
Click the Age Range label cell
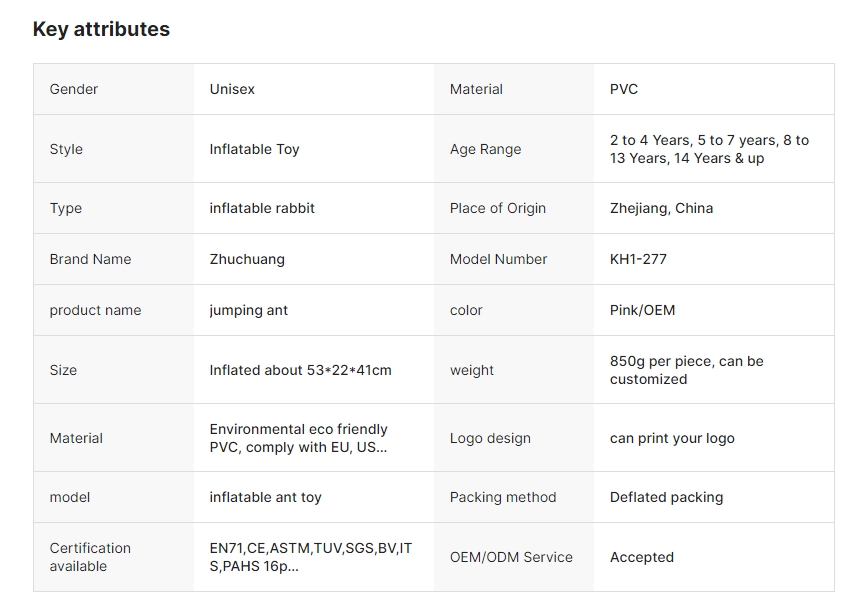coord(485,149)
